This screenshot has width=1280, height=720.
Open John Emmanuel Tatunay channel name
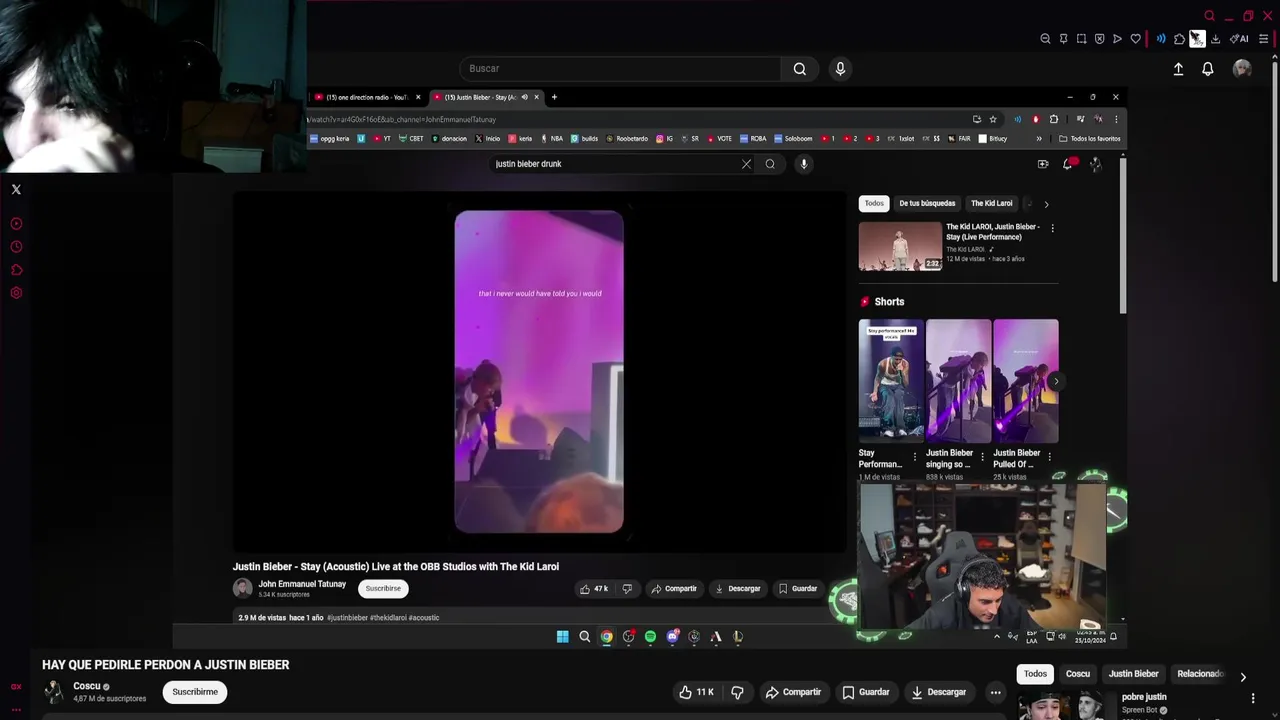pos(302,584)
